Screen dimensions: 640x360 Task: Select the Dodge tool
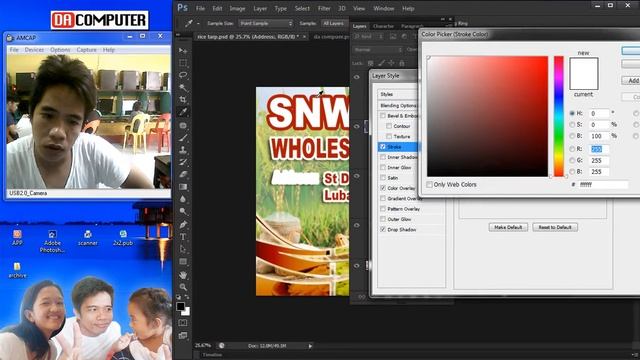[183, 211]
